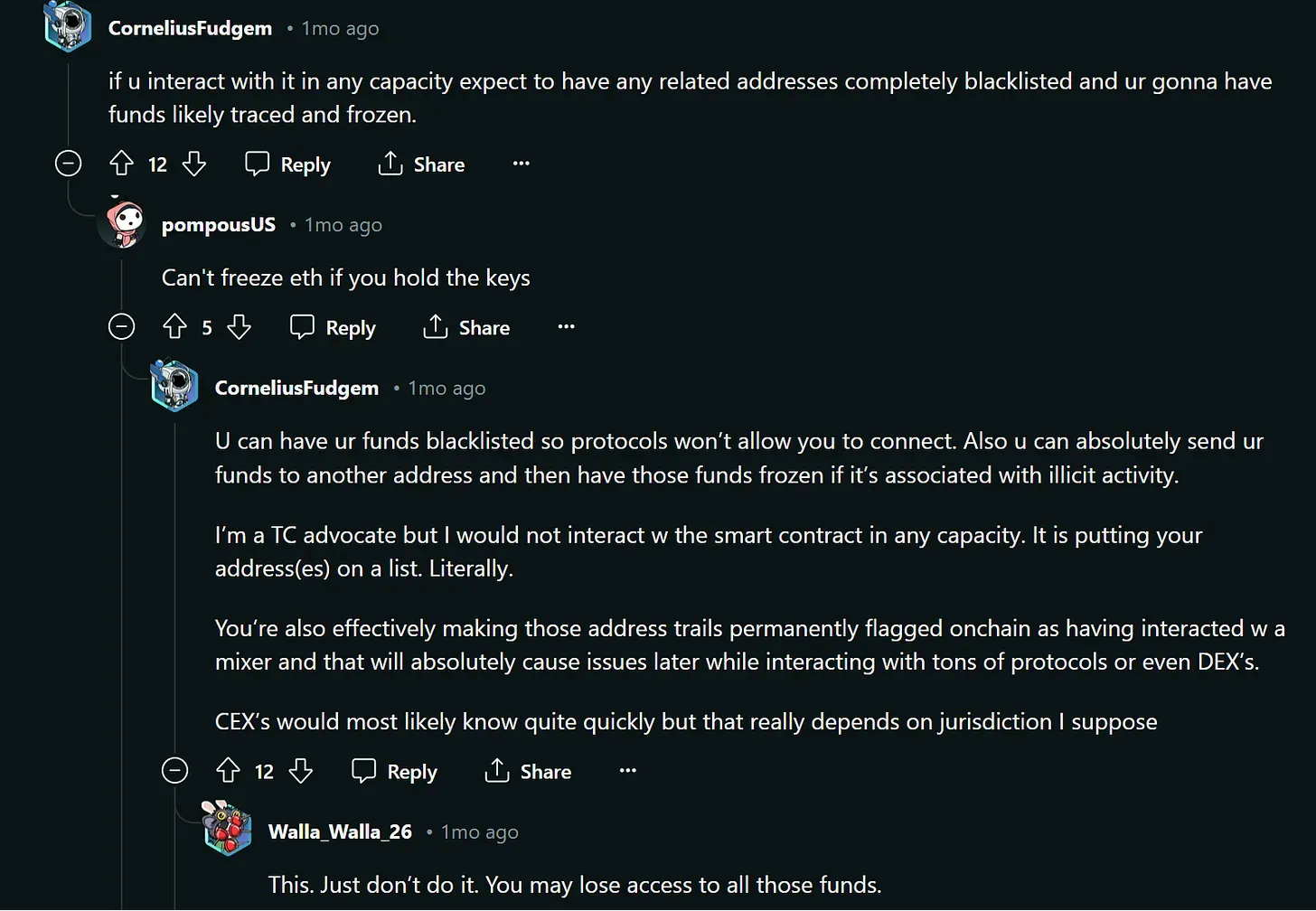
Task: Visit Walla_Walla_26's profile
Action: click(340, 831)
